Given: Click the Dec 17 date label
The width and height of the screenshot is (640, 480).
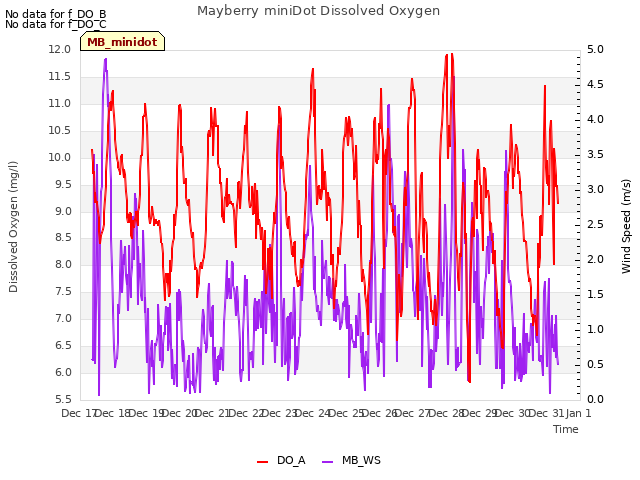Looking at the screenshot, I should pyautogui.click(x=78, y=413).
